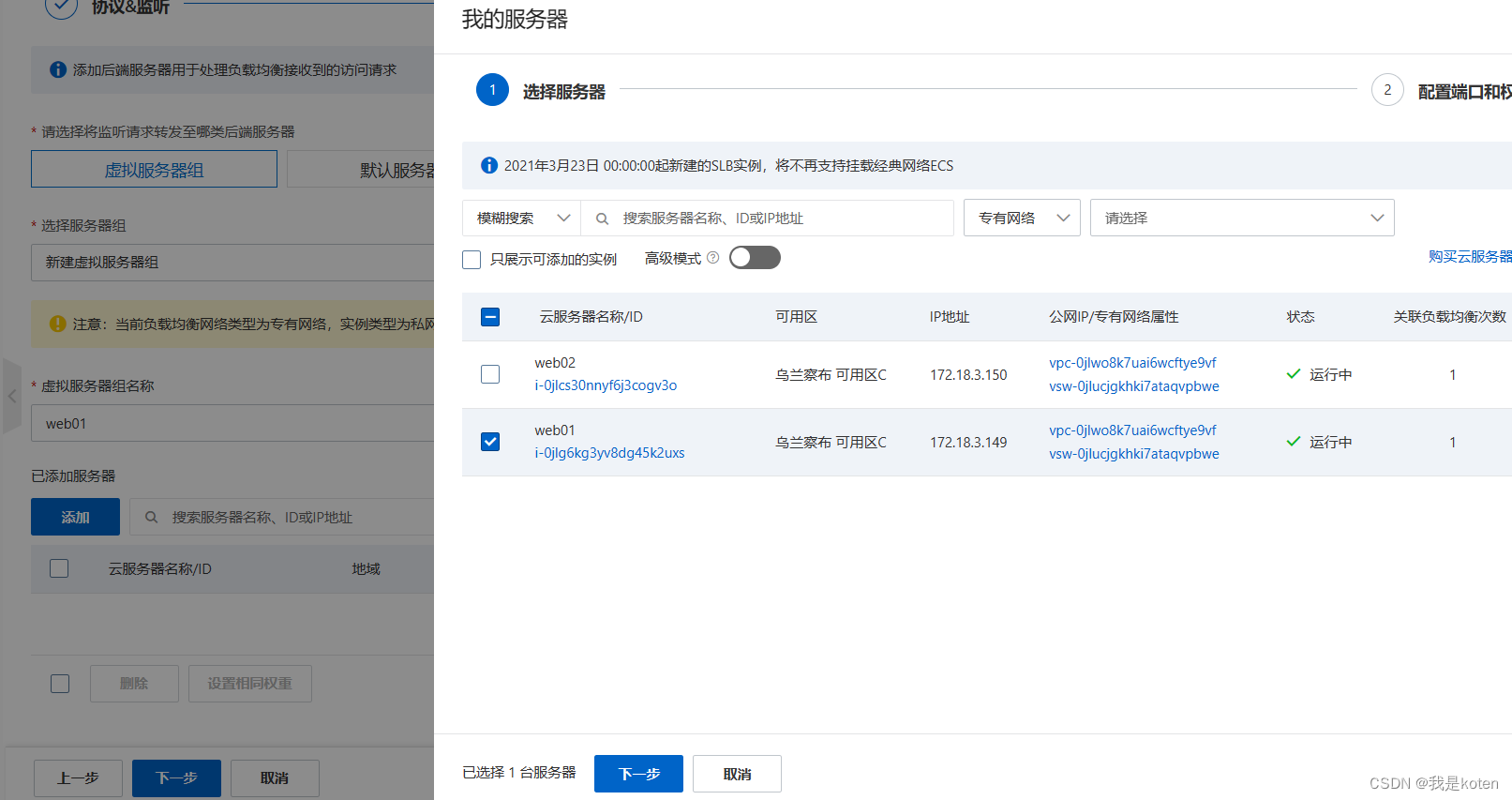This screenshot has height=800, width=1512.
Task: Click the search magnifier in the server search box
Action: [603, 219]
